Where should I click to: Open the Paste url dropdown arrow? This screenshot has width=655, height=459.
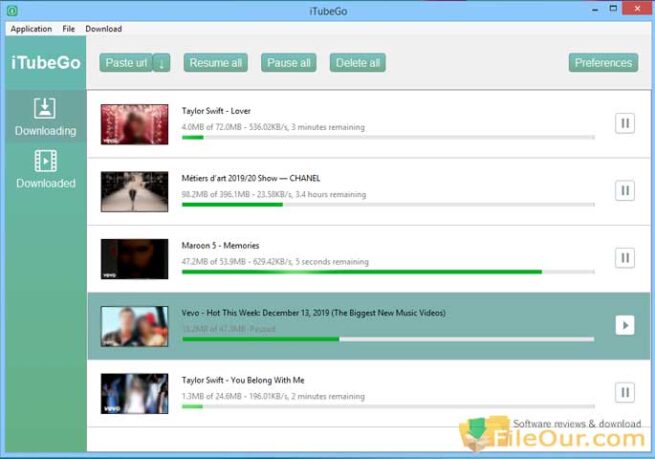[162, 63]
